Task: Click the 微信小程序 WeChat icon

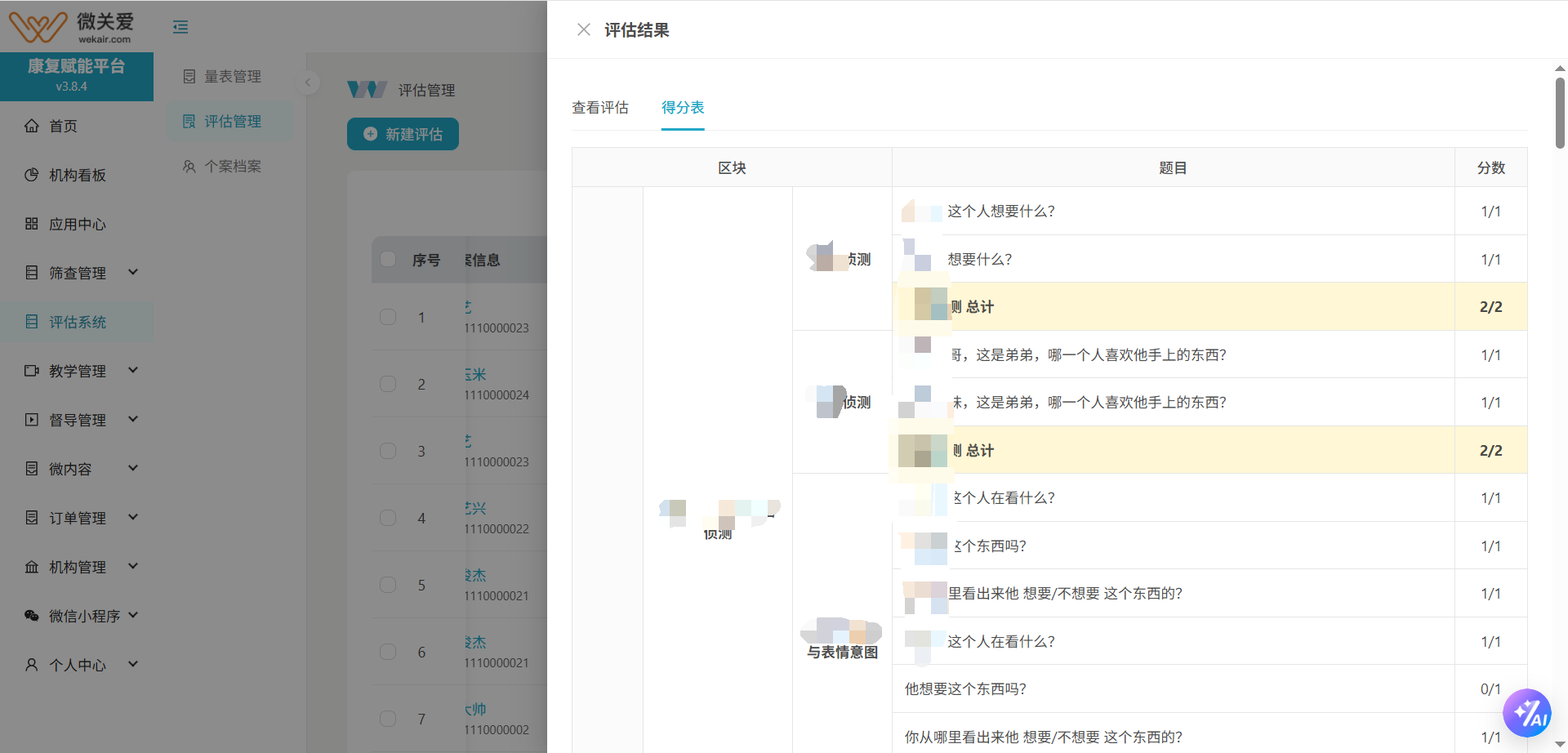Action: tap(32, 616)
